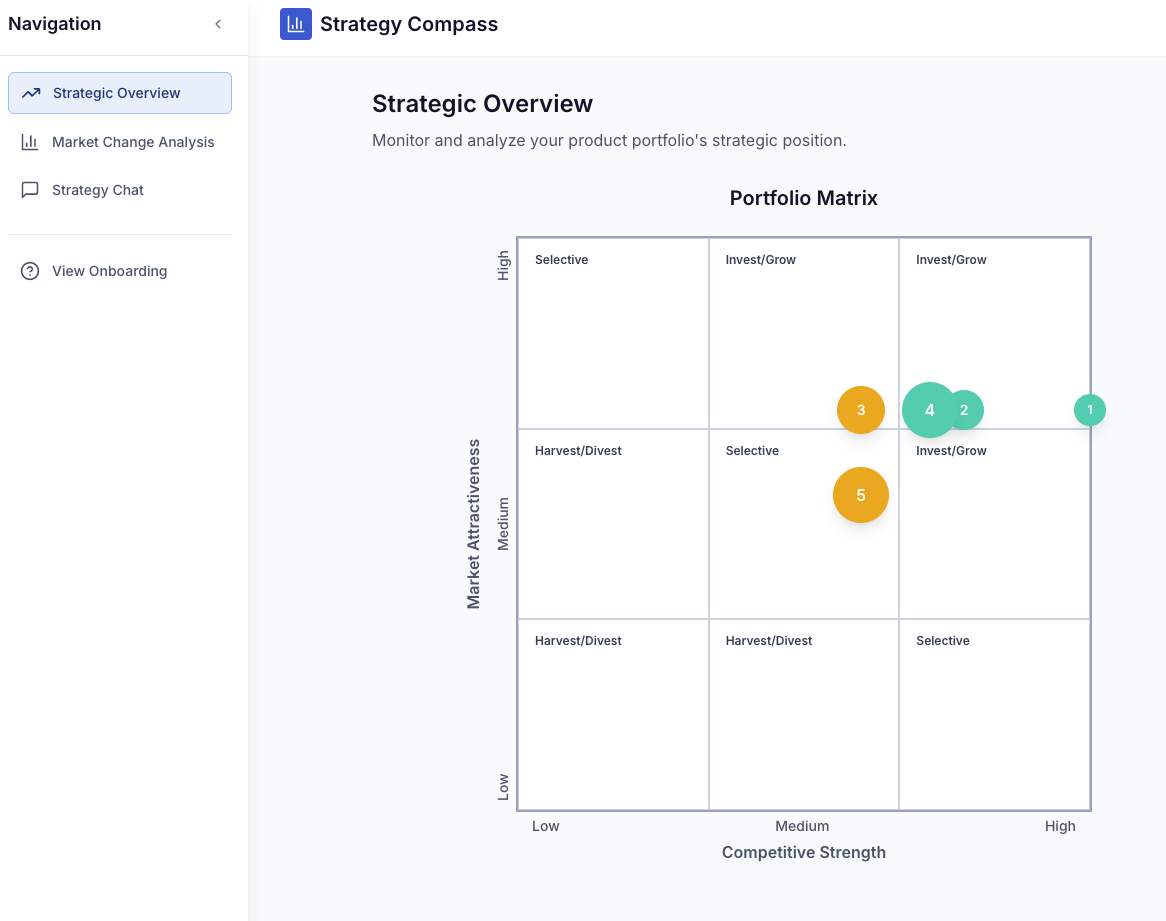Select orange bubble 3 on the chart
The width and height of the screenshot is (1166, 921).
tap(861, 410)
